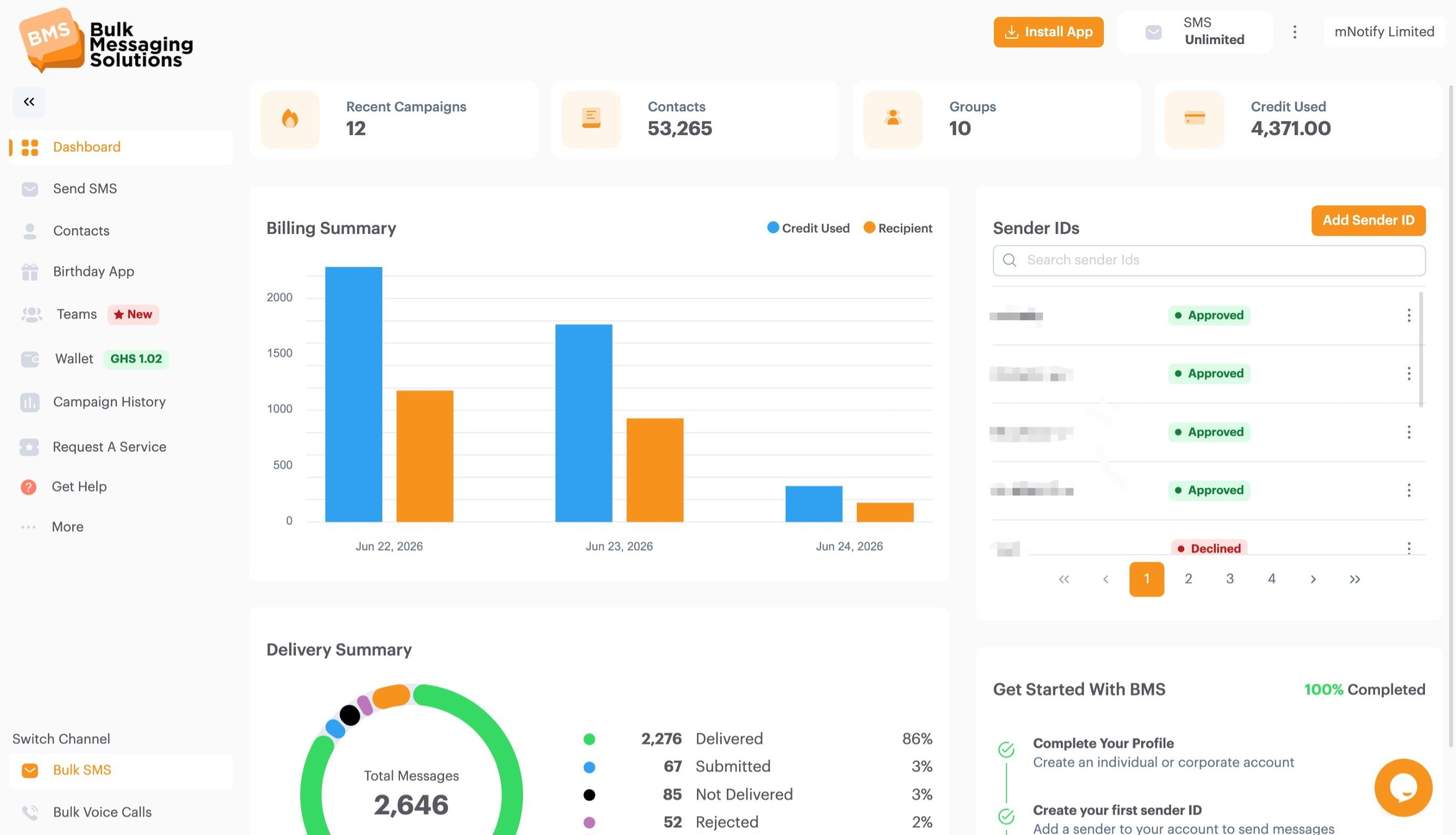Click the Jun 22 blue Credit Used bar
This screenshot has width=1456, height=835.
pos(353,395)
